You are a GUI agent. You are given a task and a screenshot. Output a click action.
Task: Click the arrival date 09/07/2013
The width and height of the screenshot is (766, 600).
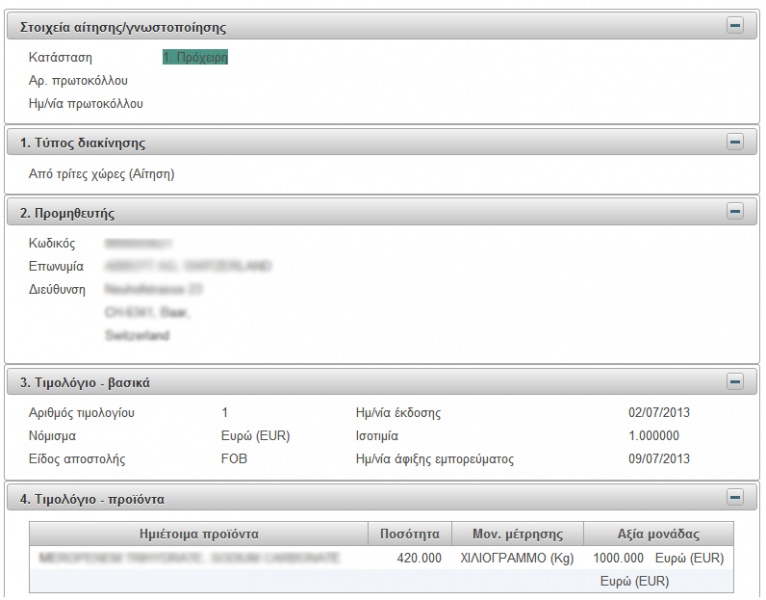tap(659, 459)
